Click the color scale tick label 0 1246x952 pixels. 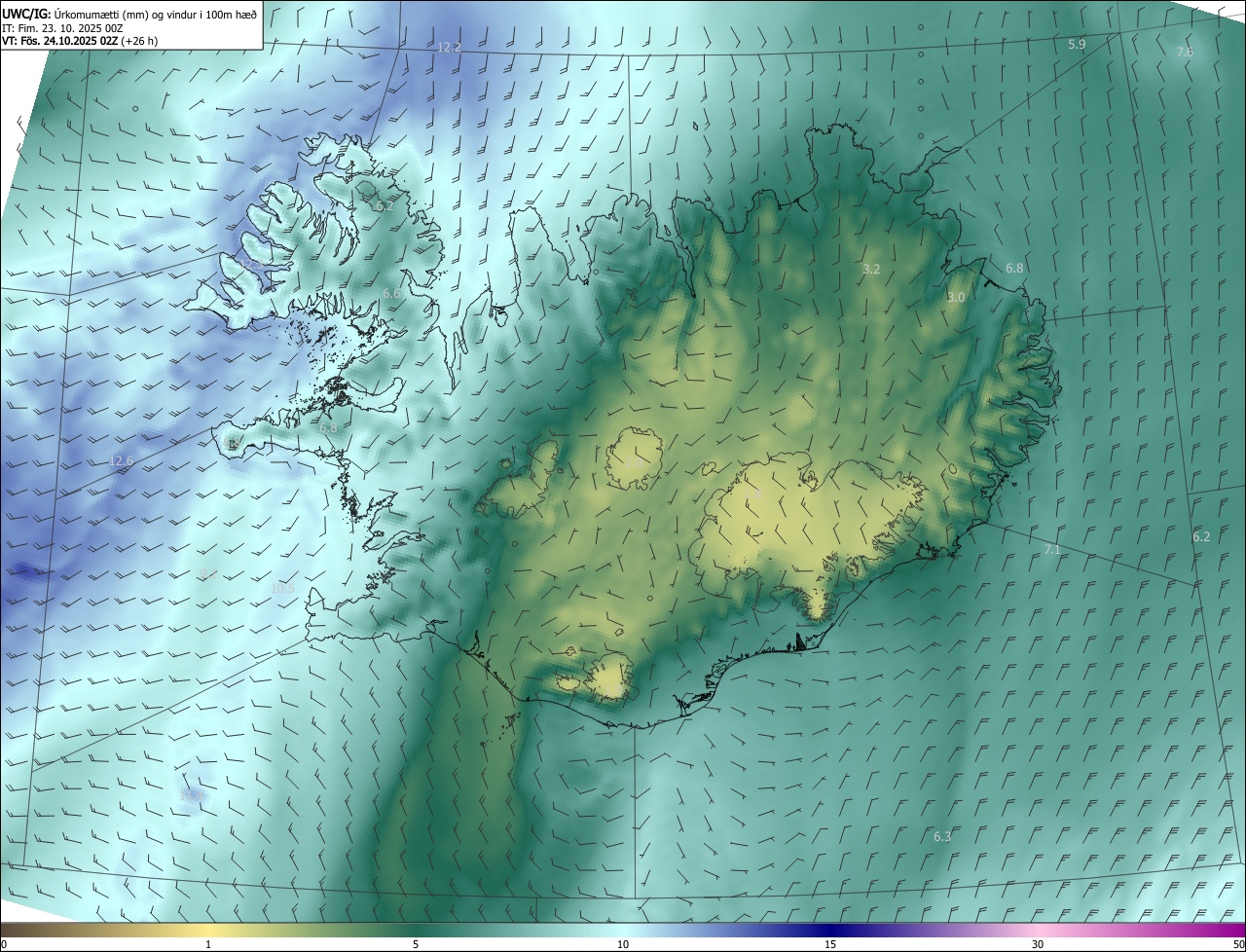click(4, 944)
